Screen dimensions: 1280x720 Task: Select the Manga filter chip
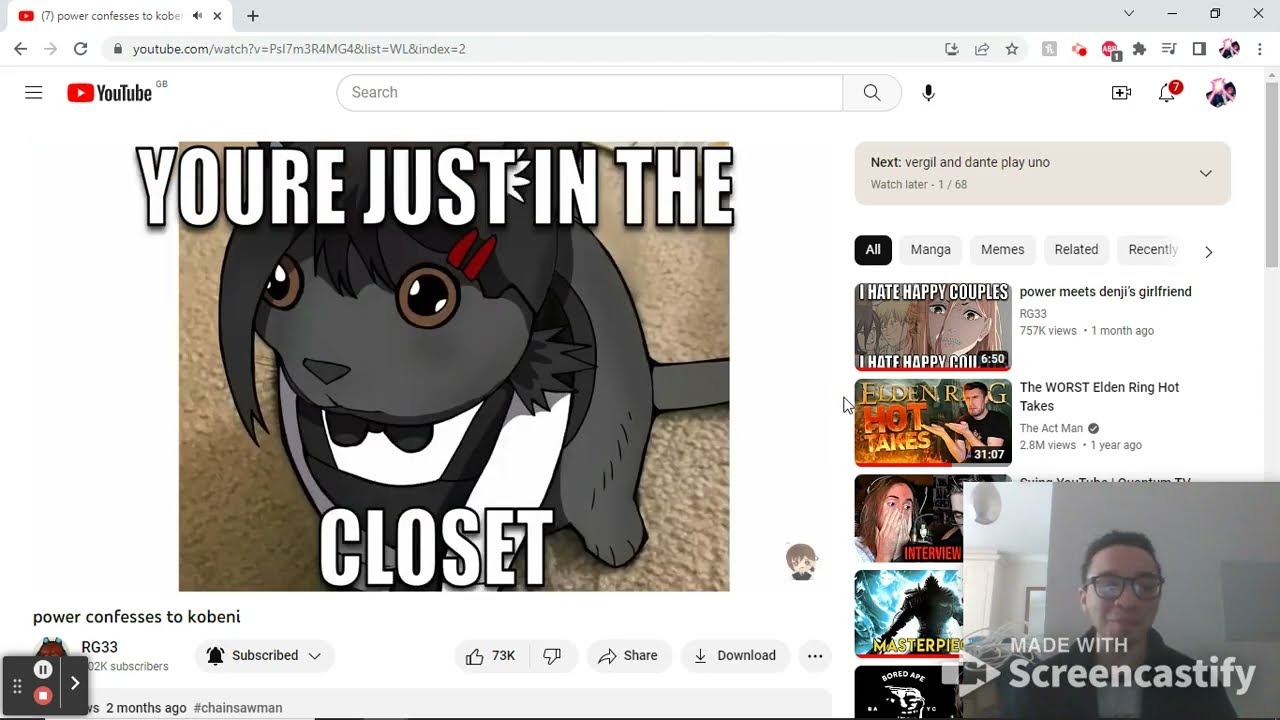(931, 250)
